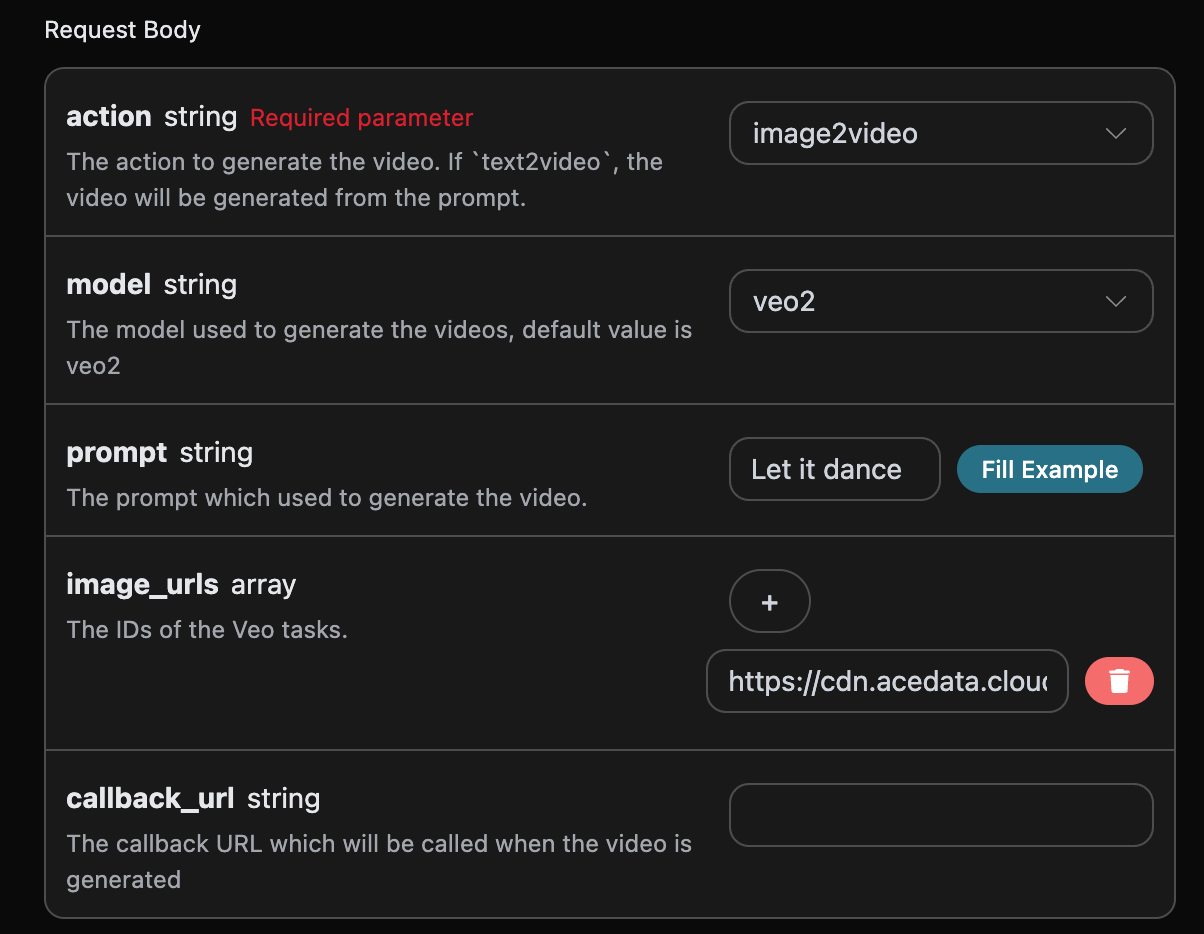Click the empty callback_url input field
This screenshot has height=934, width=1204.
click(940, 815)
